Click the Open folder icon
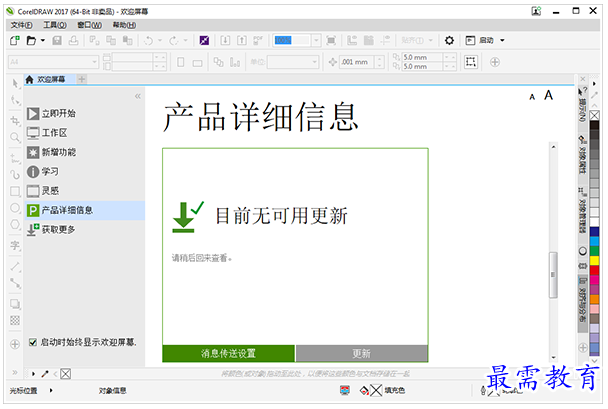This screenshot has width=608, height=409. click(31, 40)
